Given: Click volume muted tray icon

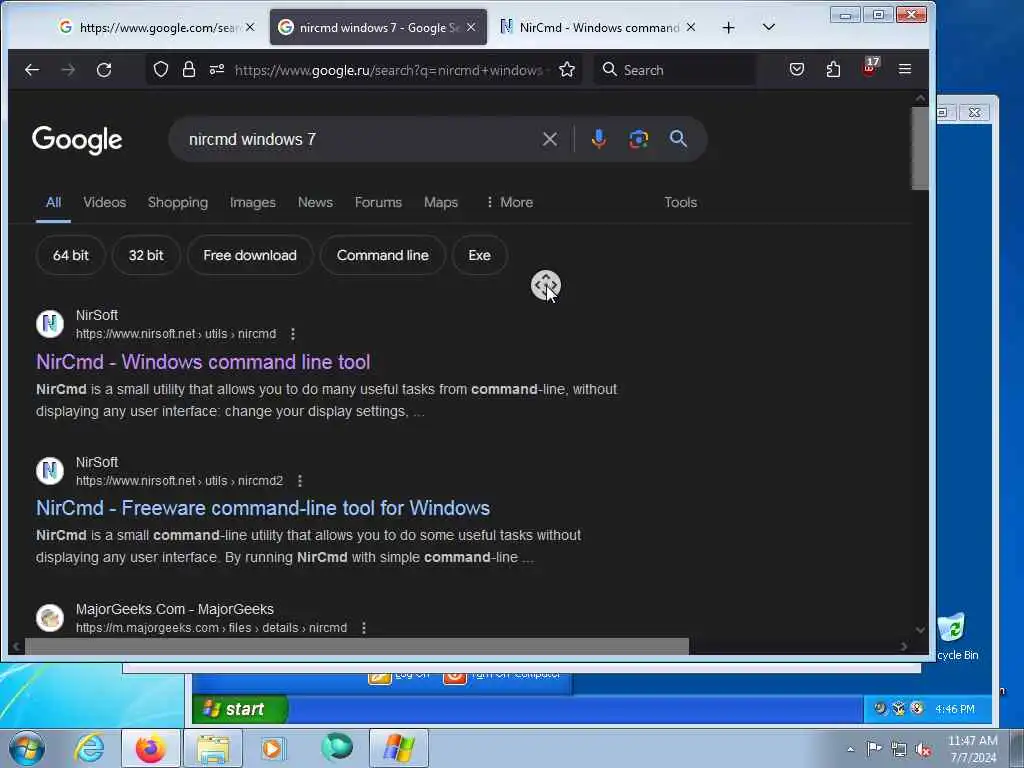Looking at the screenshot, I should point(923,750).
